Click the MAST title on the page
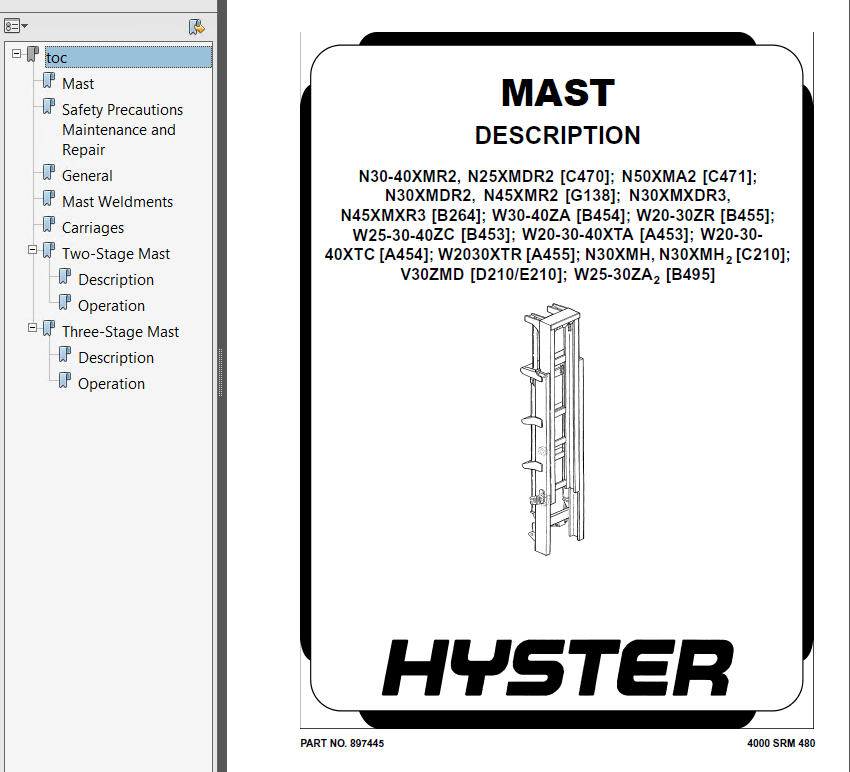The width and height of the screenshot is (850, 772). pos(558,93)
